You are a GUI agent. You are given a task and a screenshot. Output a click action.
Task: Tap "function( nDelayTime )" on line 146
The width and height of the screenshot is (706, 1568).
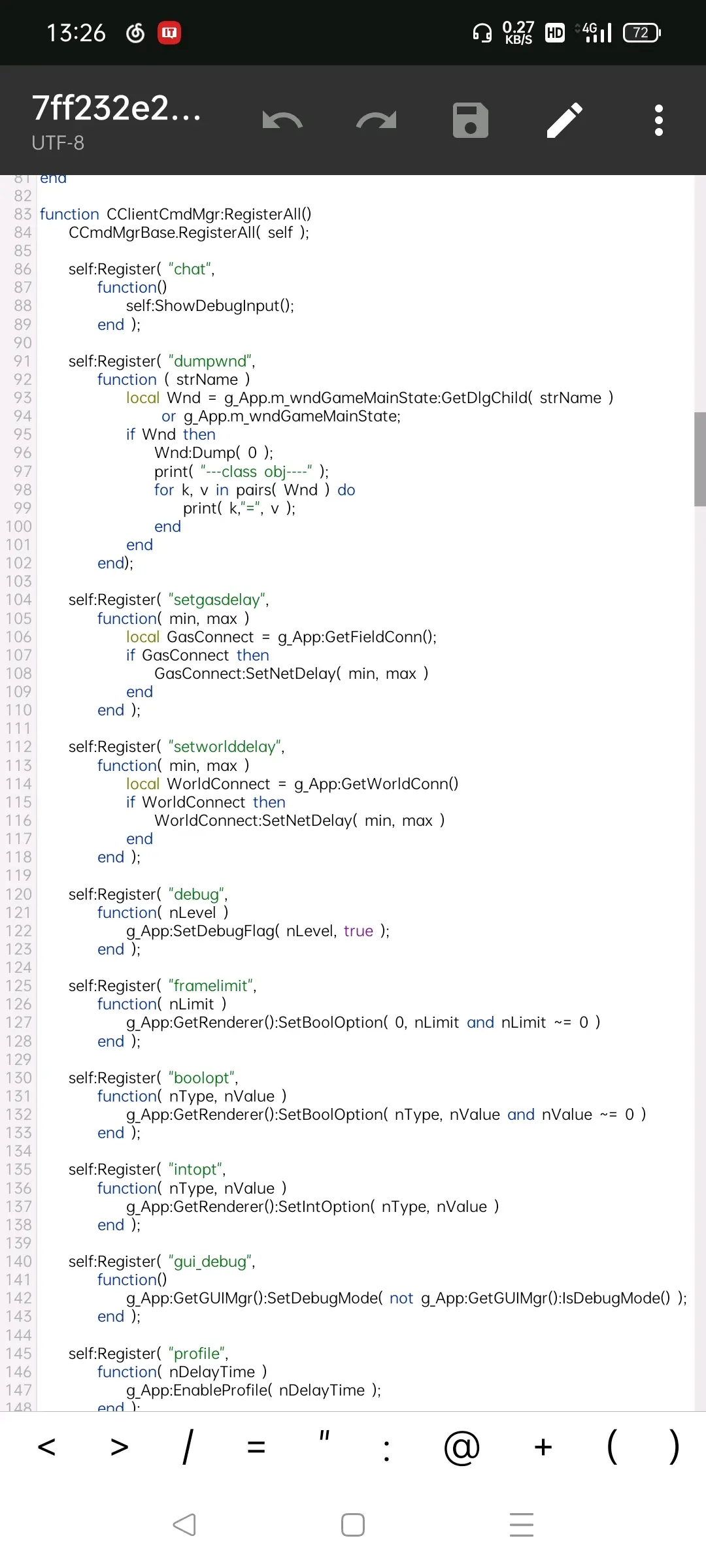(182, 1372)
